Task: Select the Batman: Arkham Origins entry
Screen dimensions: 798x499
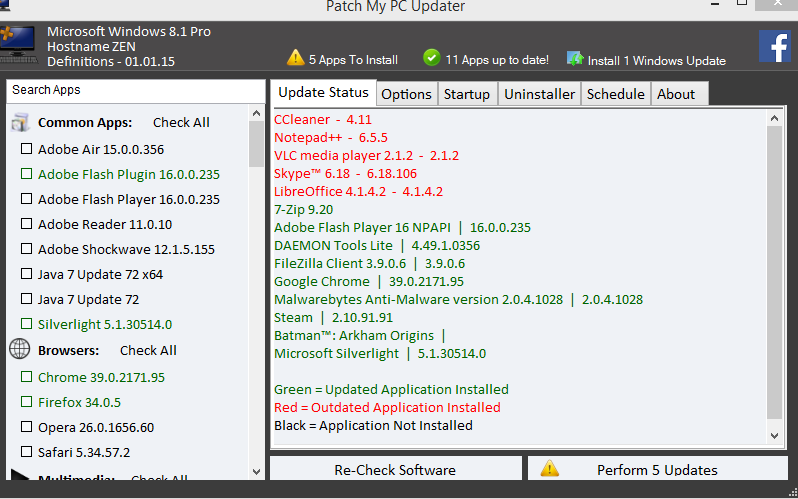Action: (360, 336)
